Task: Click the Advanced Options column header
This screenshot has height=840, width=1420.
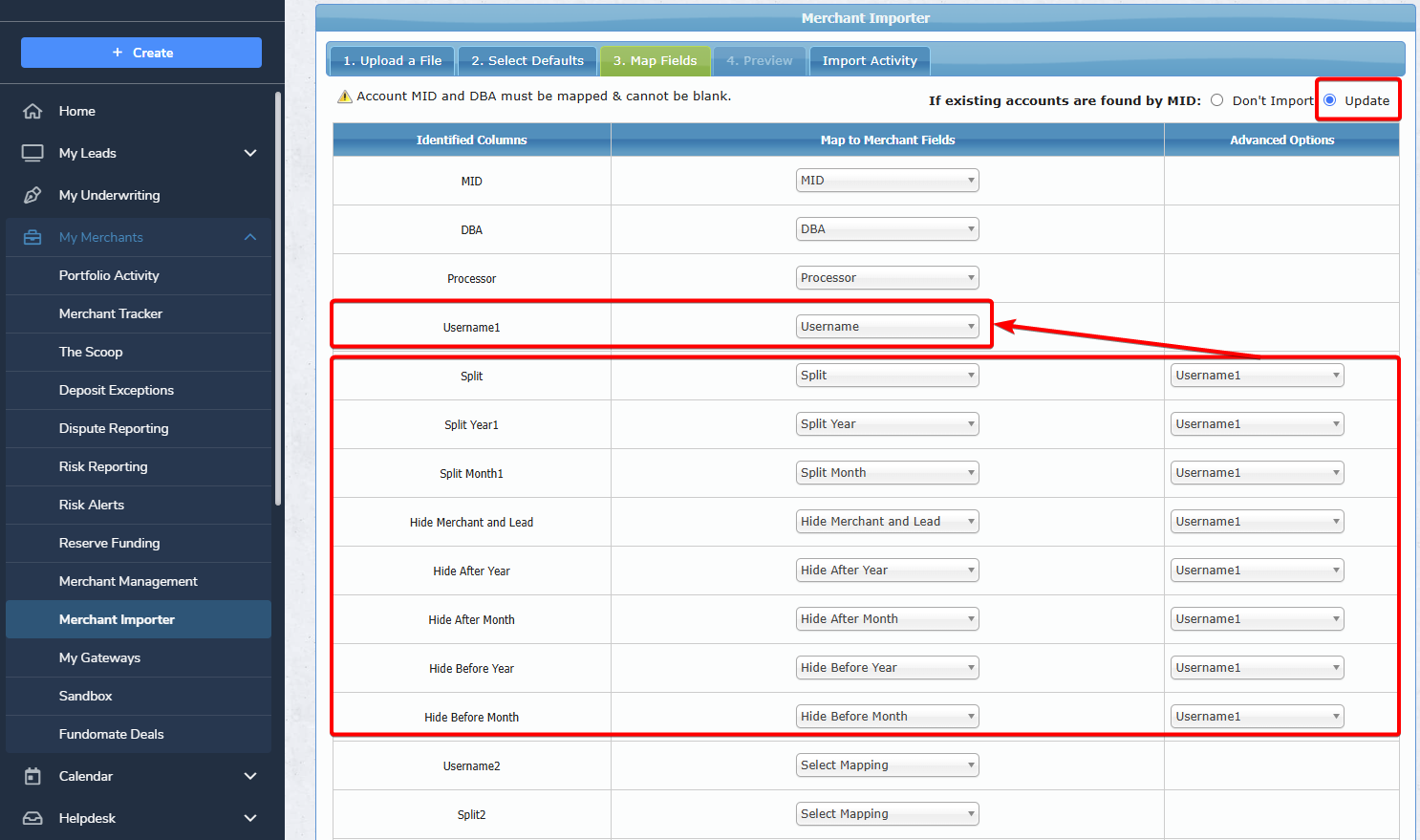Action: (x=1281, y=140)
